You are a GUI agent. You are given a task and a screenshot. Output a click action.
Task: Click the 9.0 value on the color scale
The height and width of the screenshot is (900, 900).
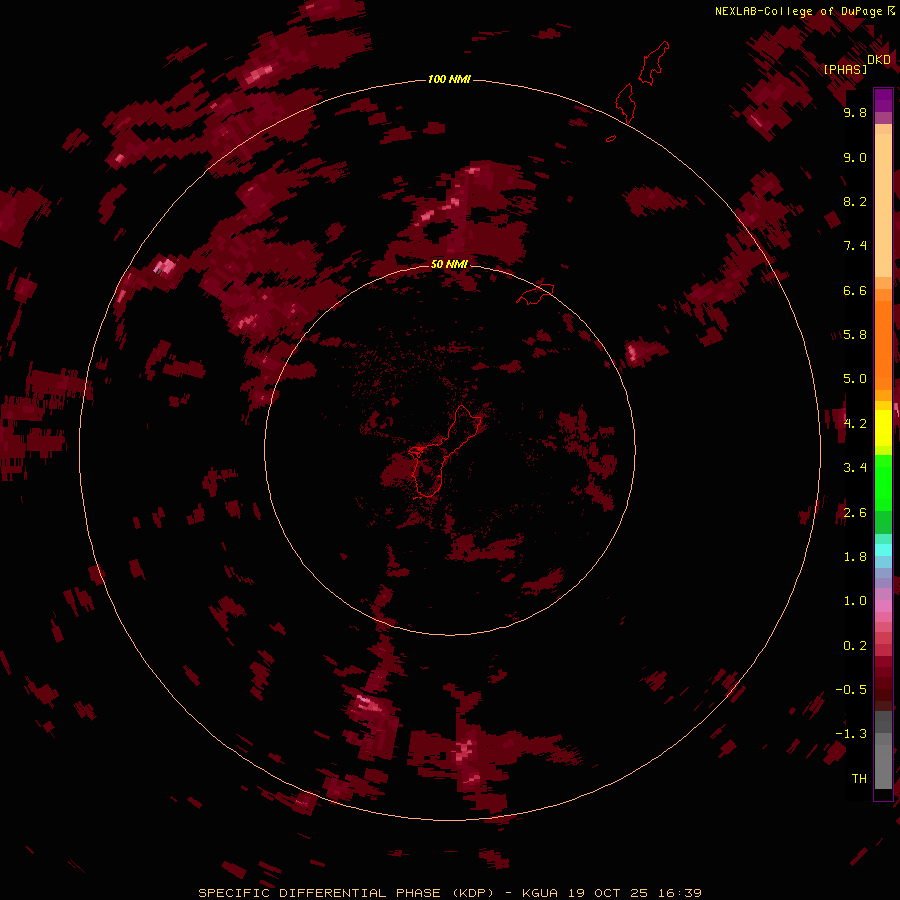pyautogui.click(x=855, y=157)
